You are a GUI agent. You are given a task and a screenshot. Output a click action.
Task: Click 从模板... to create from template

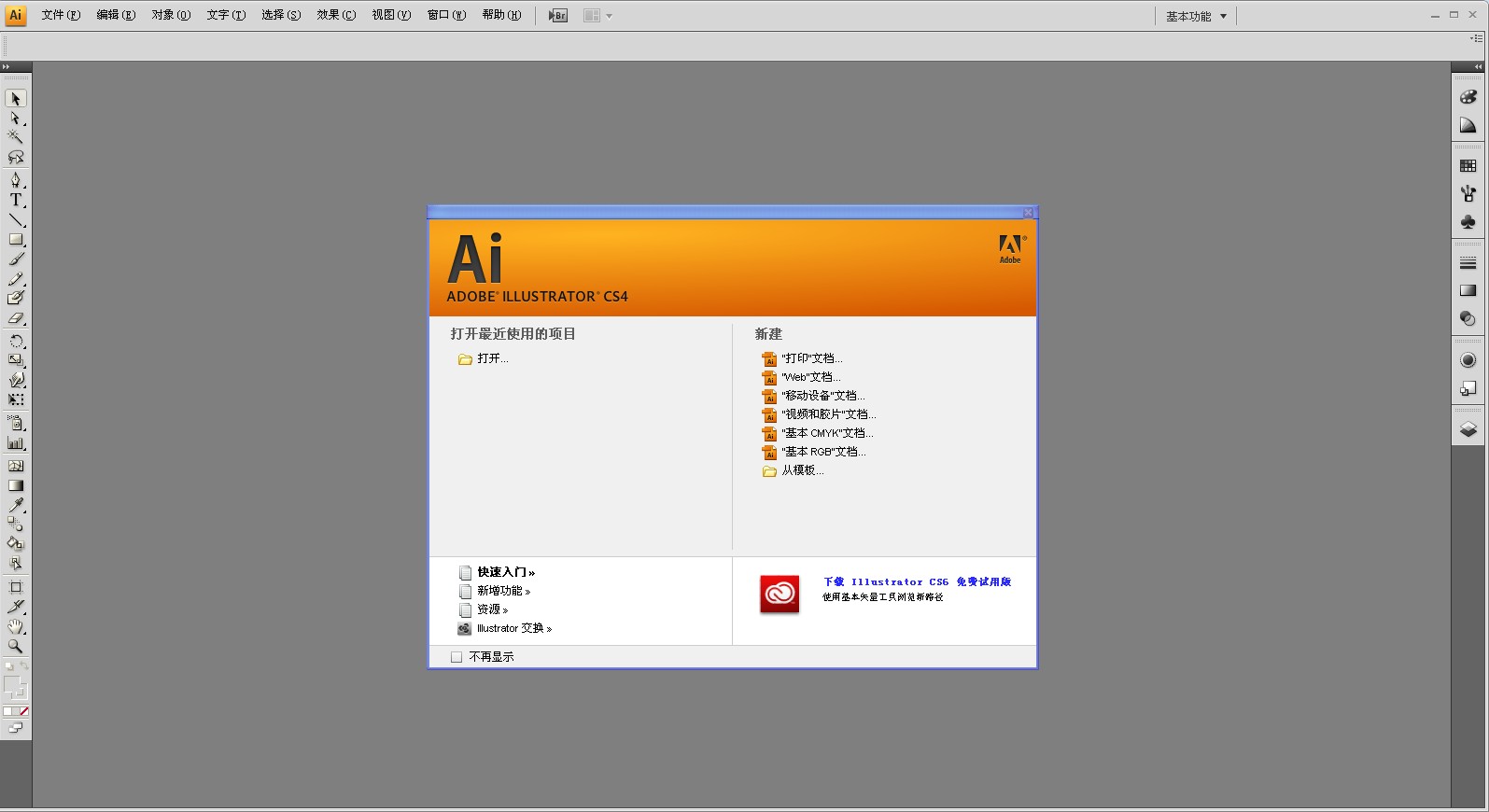794,470
